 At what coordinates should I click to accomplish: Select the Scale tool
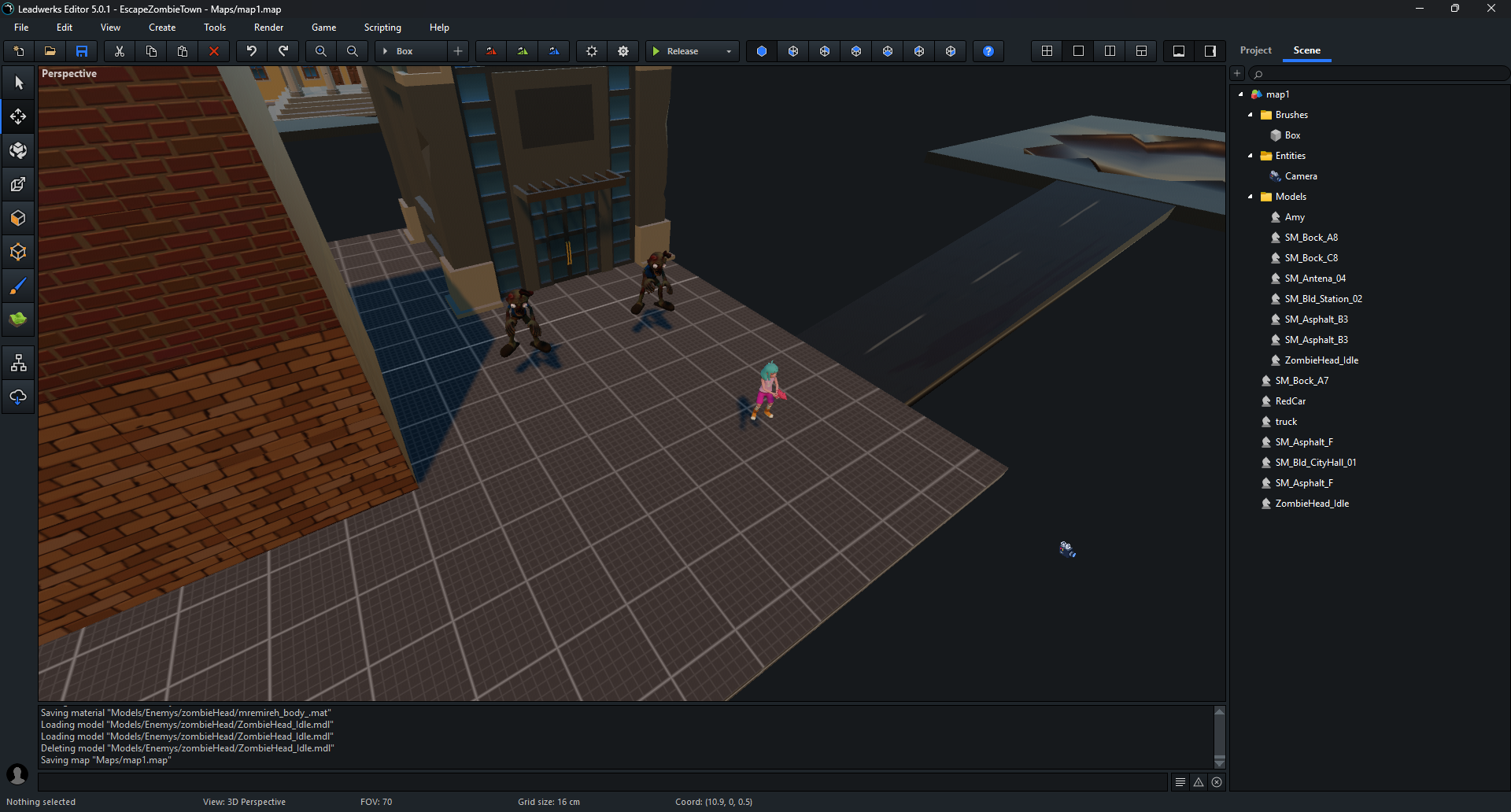(18, 184)
